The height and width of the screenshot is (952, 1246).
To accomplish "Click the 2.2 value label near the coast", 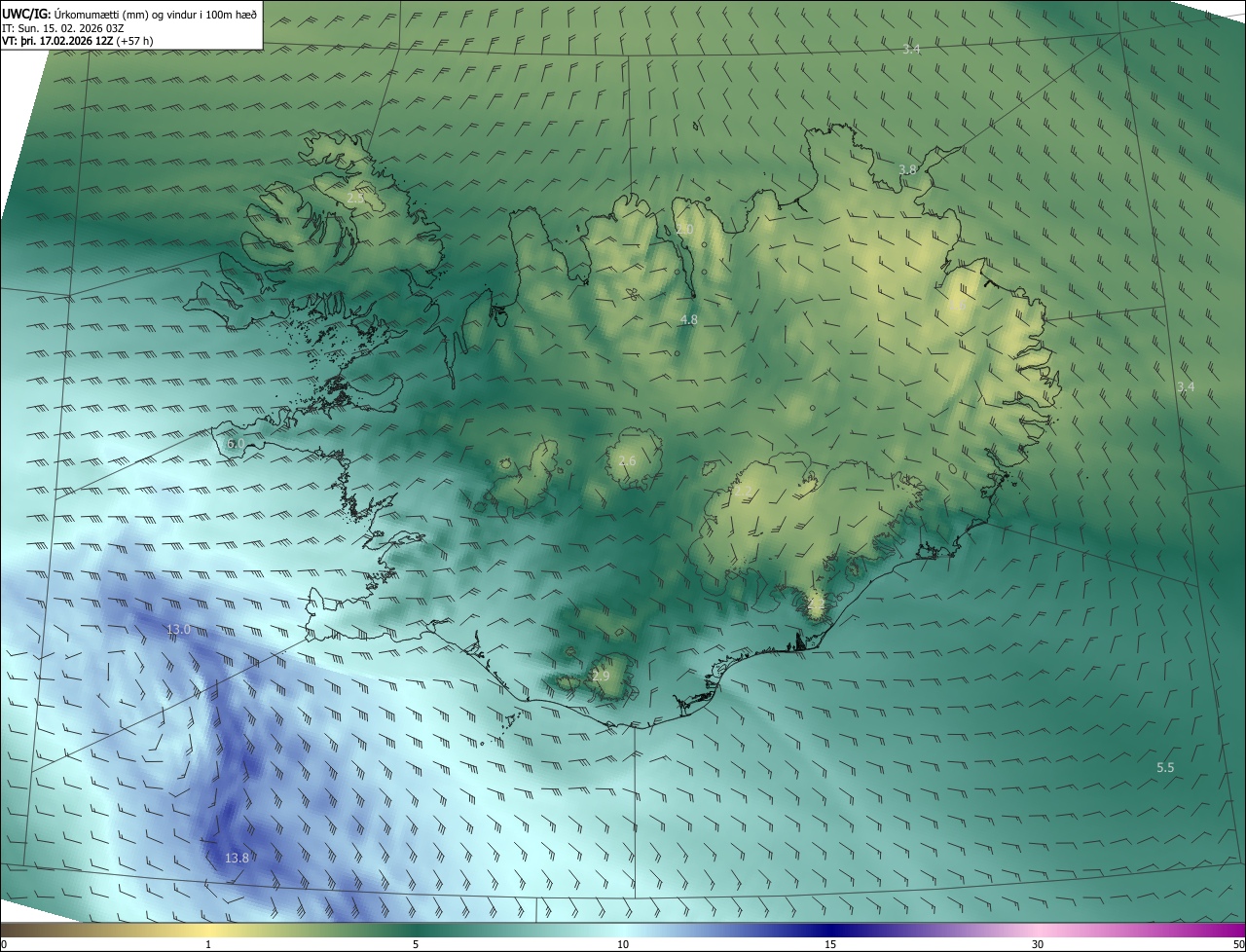I will pyautogui.click(x=816, y=604).
